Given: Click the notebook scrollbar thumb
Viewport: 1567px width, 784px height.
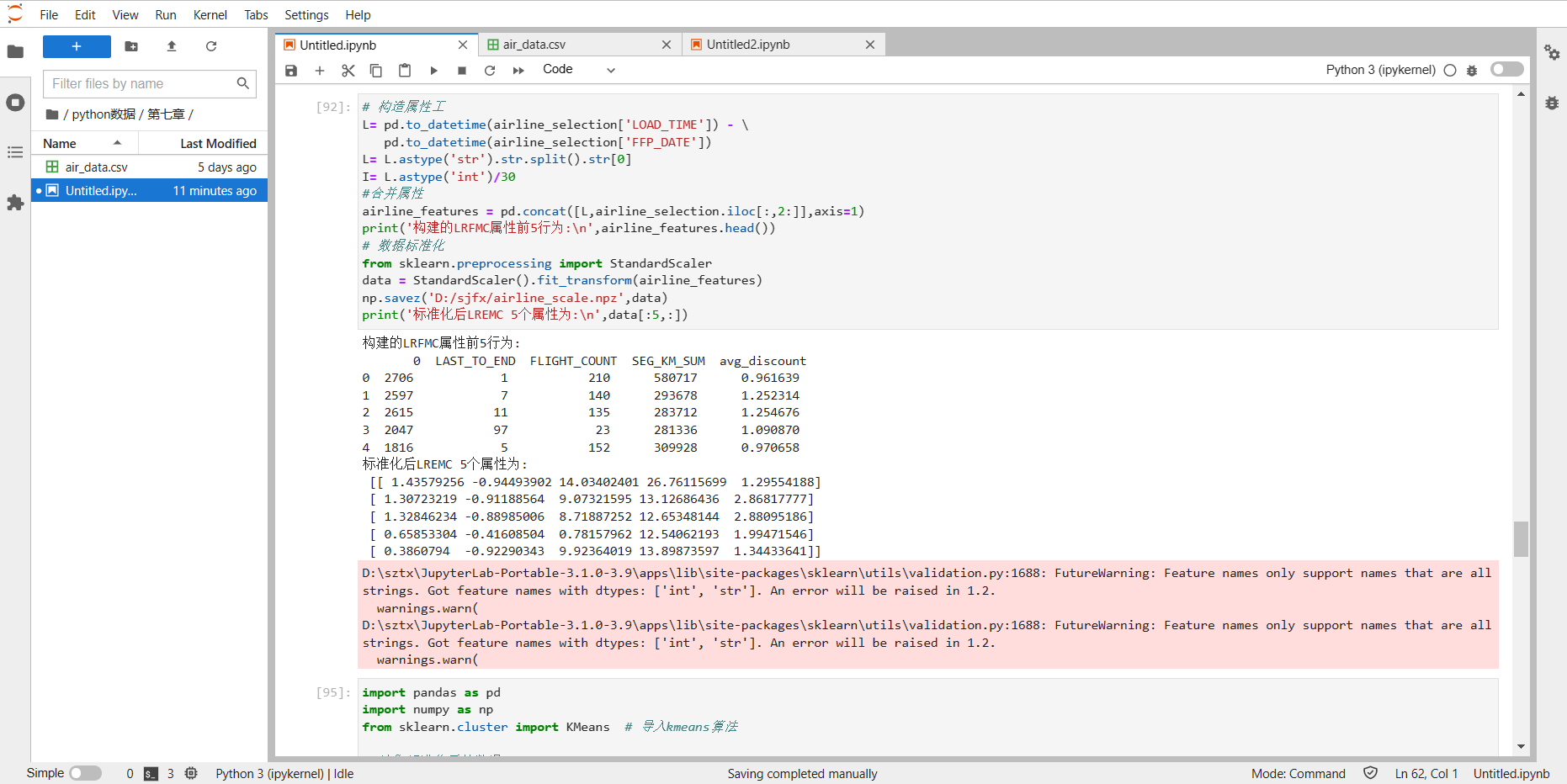Looking at the screenshot, I should 1521,539.
